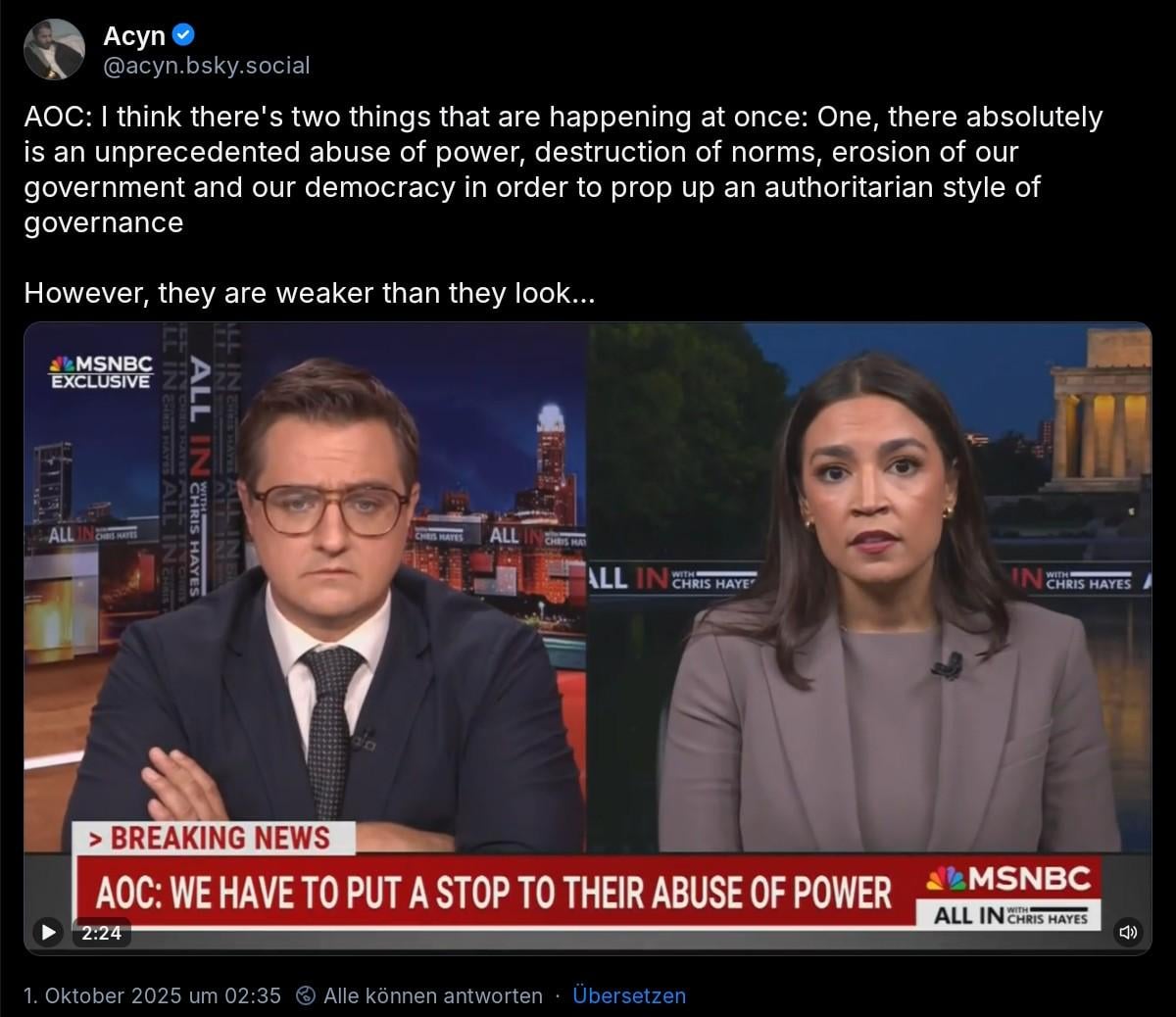Click the reply-settings icon before 'Alle können antworten'
The image size is (1176, 1017).
pos(306,995)
